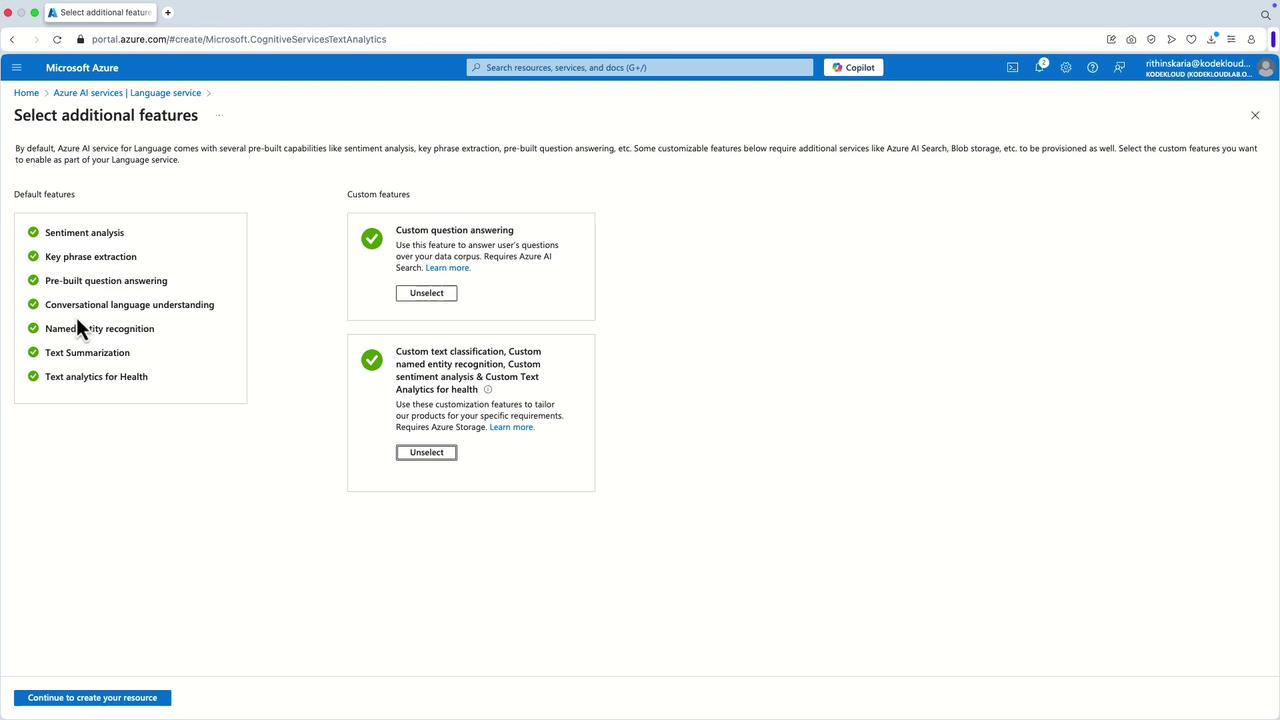Click the Pre-built question answering text
Viewport: 1280px width, 720px height.
pyautogui.click(x=106, y=281)
